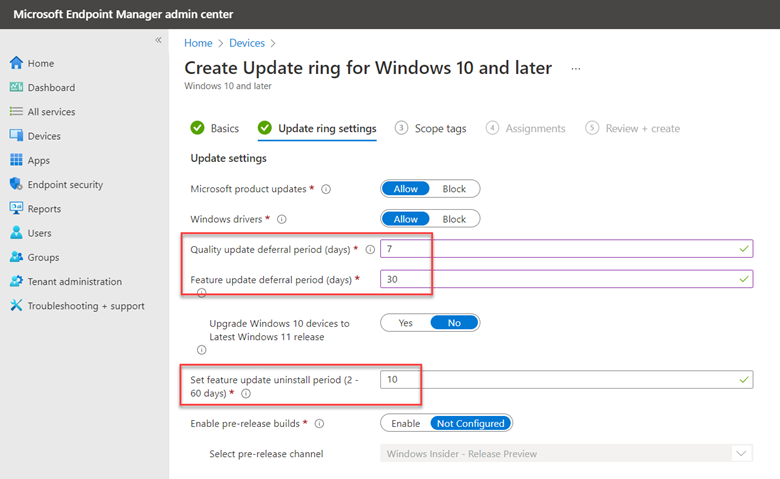Go to the Assignments step
The image size is (780, 479).
coord(526,128)
